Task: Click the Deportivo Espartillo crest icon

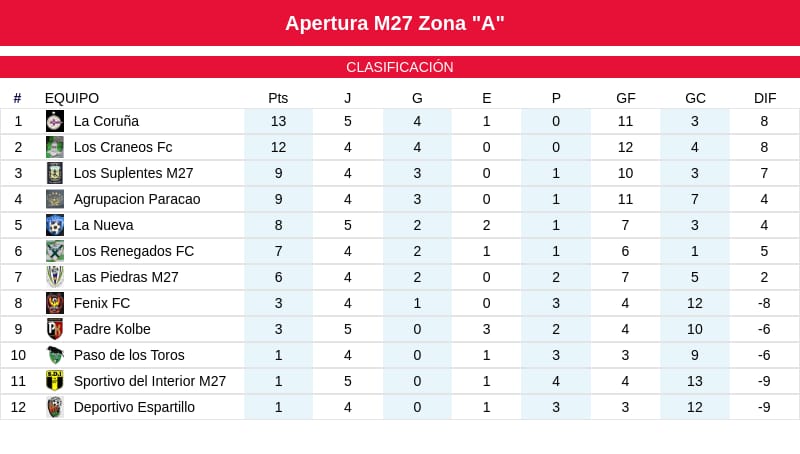Action: [x=55, y=407]
